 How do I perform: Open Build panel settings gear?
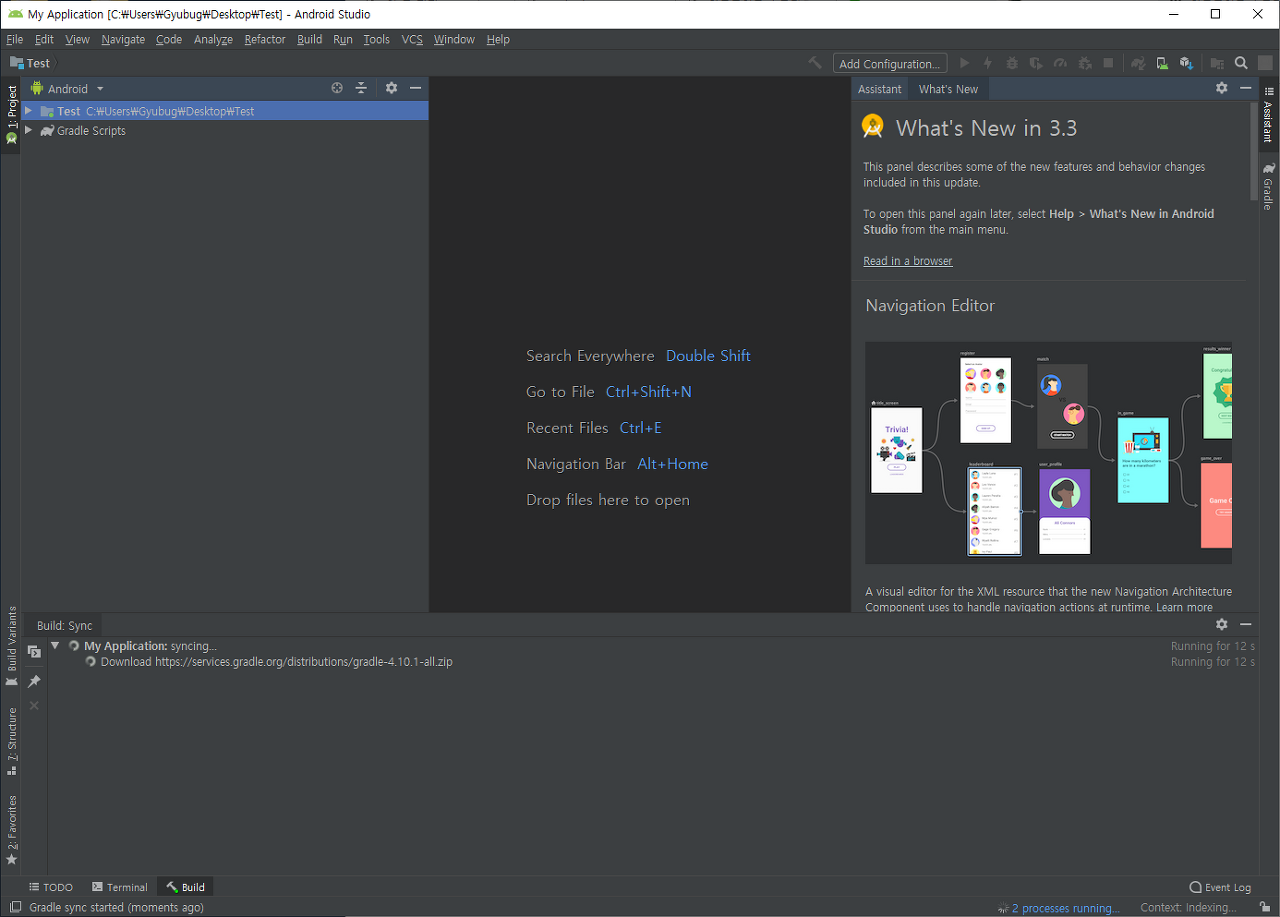pos(1221,624)
